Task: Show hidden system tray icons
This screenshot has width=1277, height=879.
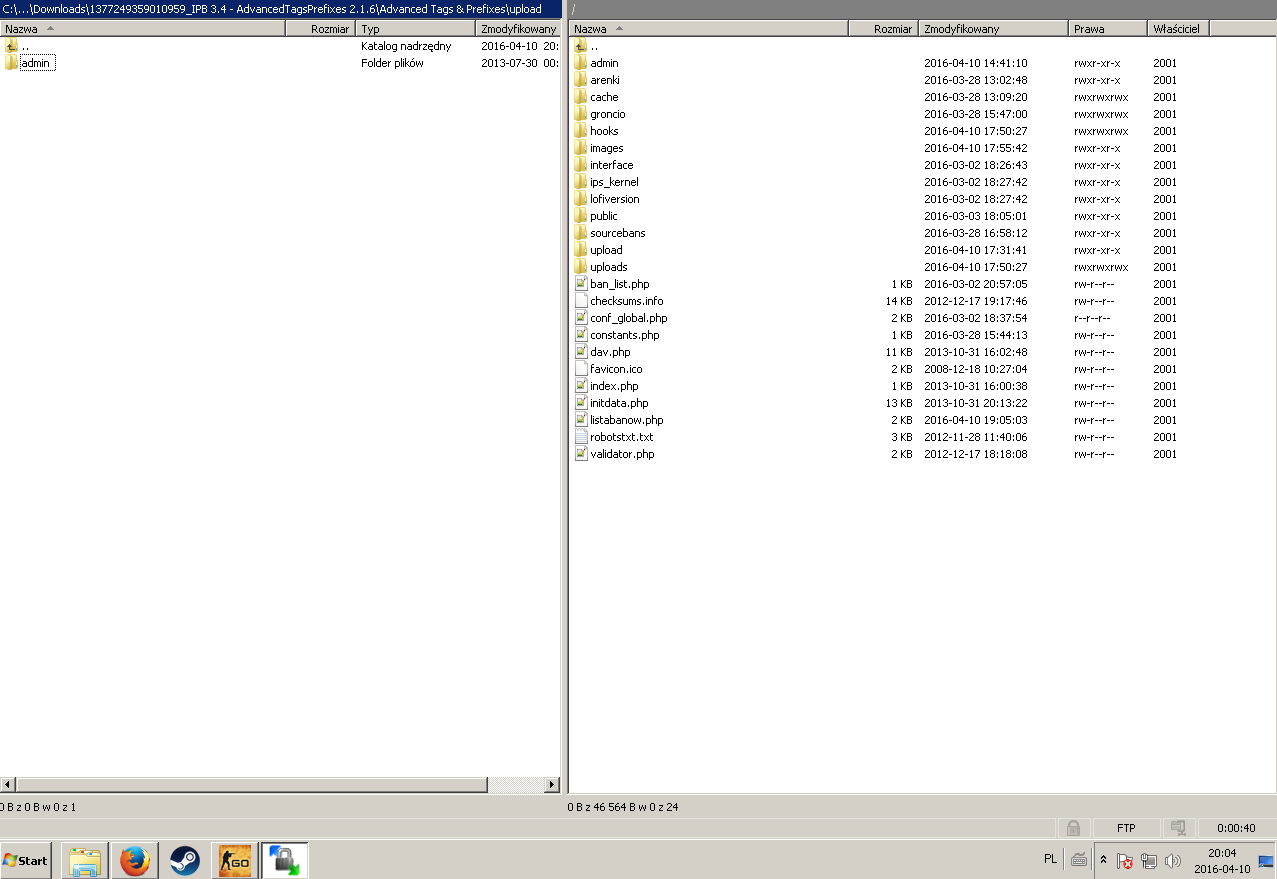Action: pos(1103,860)
